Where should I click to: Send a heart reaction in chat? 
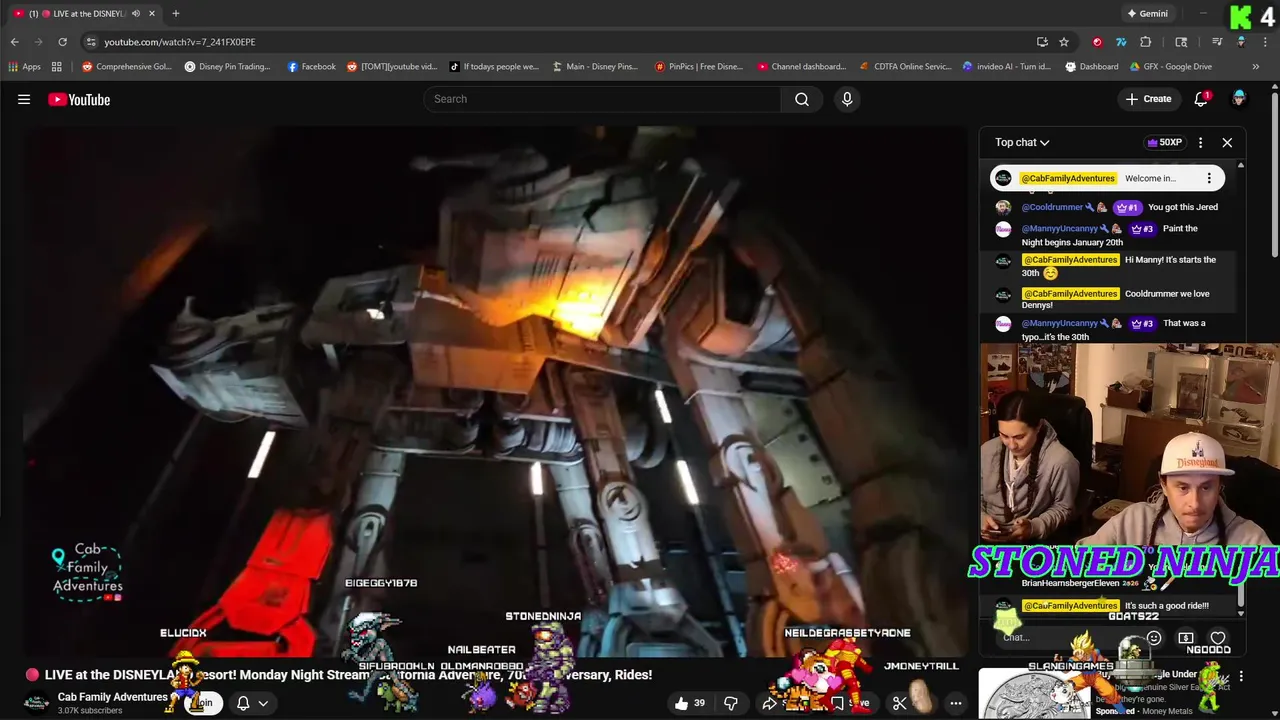click(x=1218, y=637)
